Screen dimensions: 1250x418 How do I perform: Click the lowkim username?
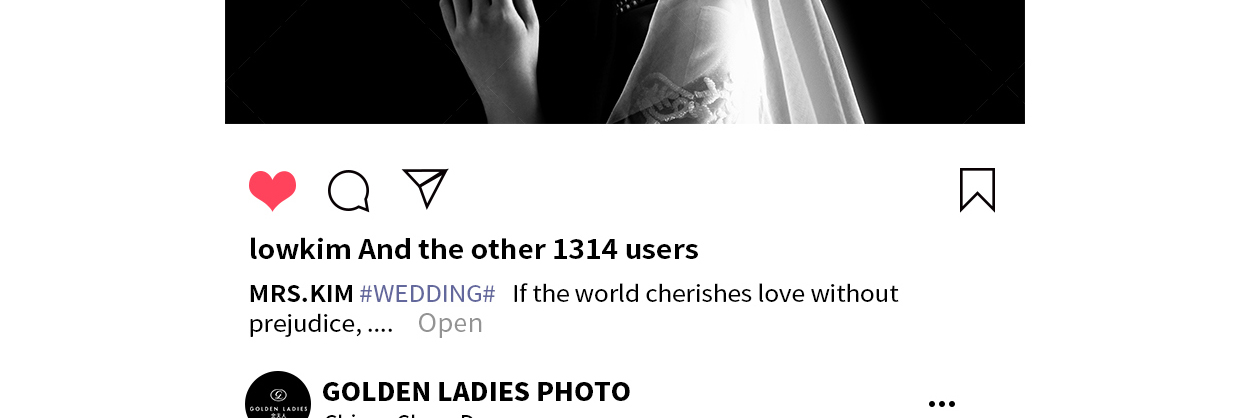(300, 249)
